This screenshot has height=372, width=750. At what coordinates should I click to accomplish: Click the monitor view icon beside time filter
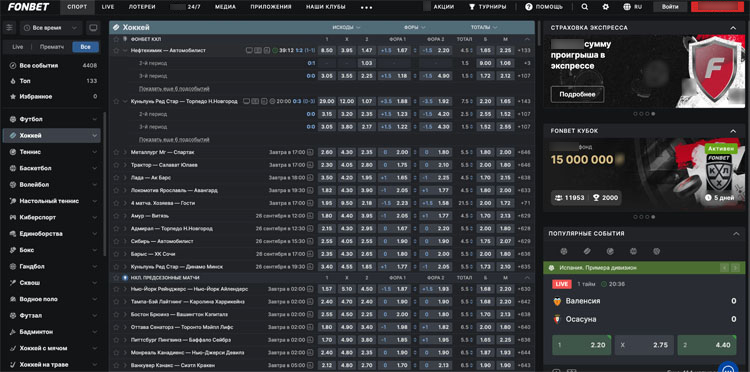[x=93, y=28]
